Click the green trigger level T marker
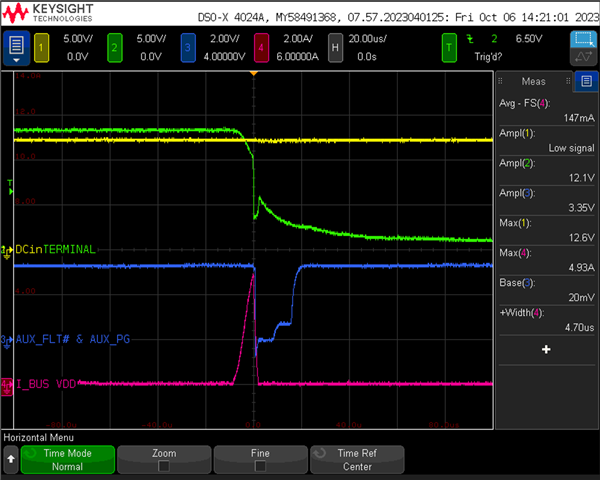 pyautogui.click(x=10, y=187)
